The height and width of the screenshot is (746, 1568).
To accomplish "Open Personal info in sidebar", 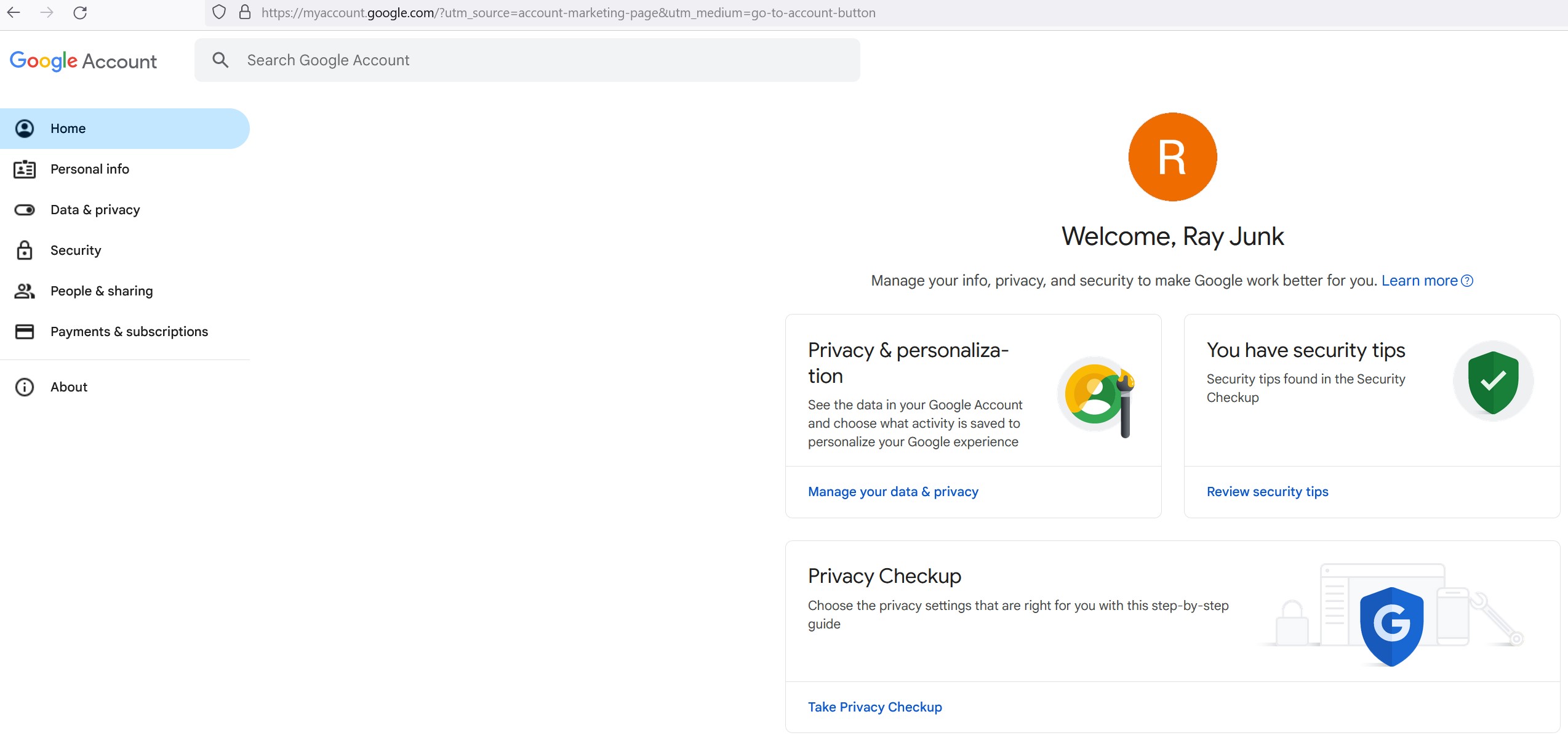I will (89, 169).
